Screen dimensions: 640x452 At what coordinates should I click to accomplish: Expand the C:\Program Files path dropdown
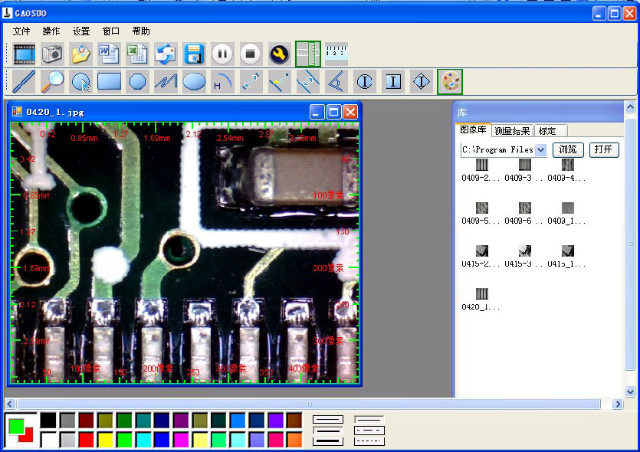coord(541,150)
